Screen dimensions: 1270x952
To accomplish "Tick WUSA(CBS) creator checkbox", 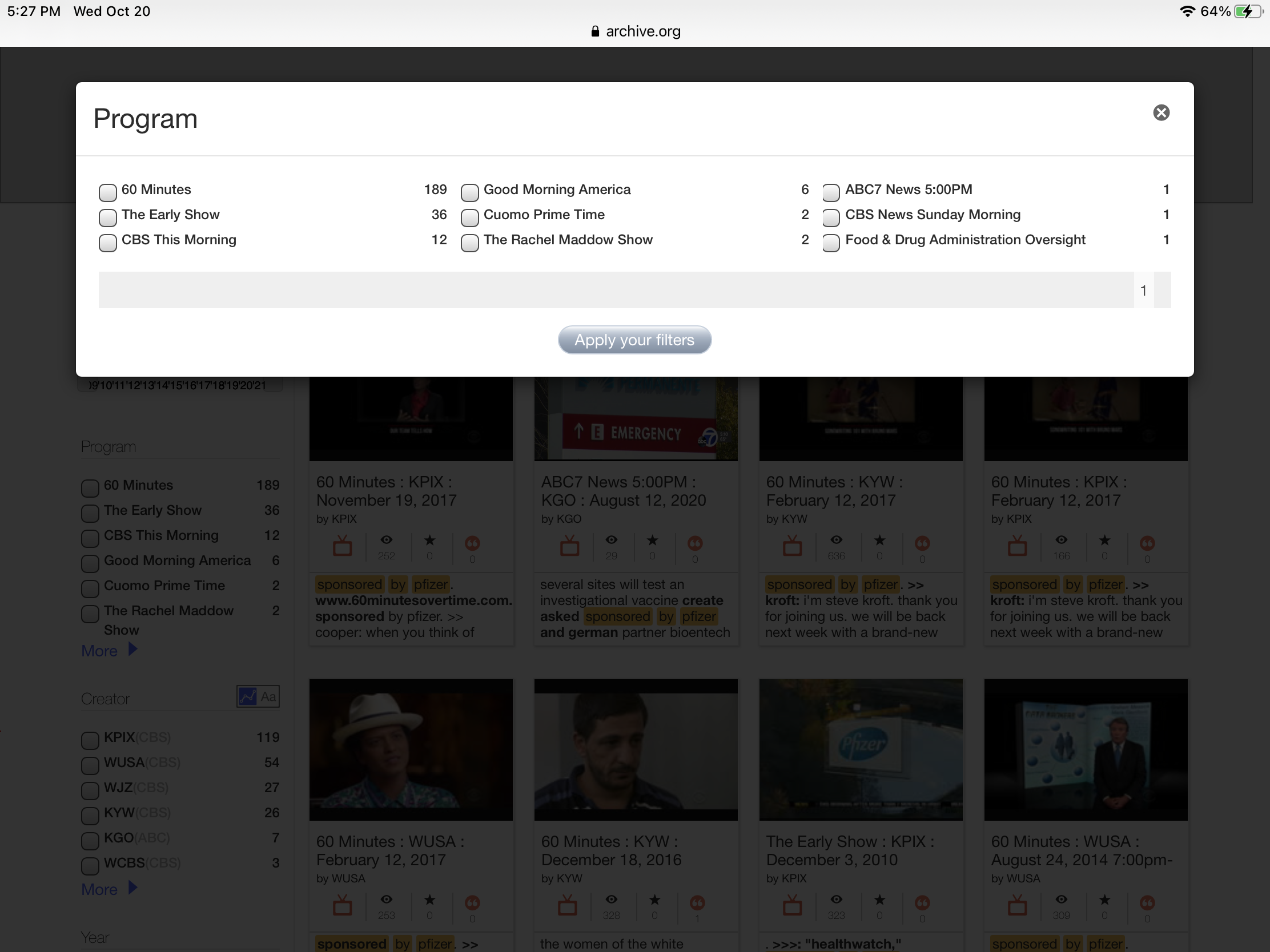I will 90,765.
